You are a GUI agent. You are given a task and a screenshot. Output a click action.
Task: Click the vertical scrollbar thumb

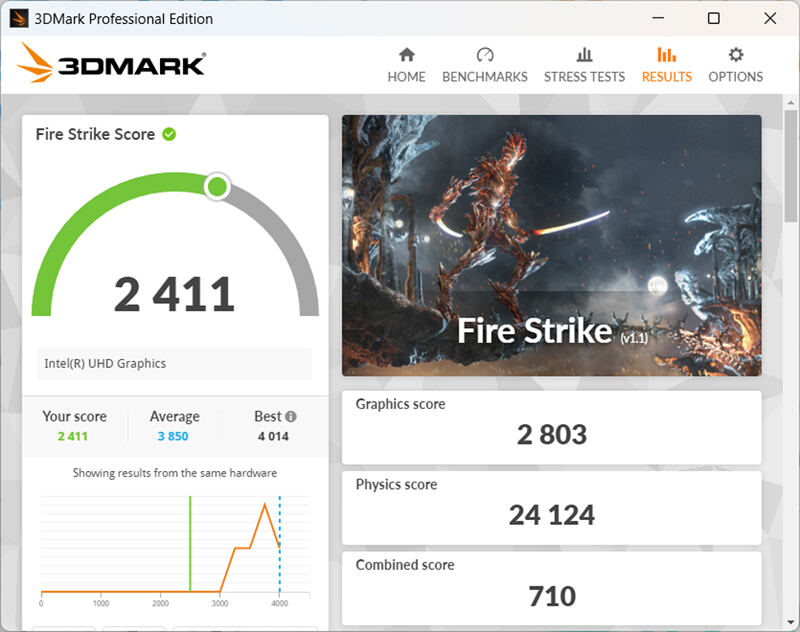(791, 166)
